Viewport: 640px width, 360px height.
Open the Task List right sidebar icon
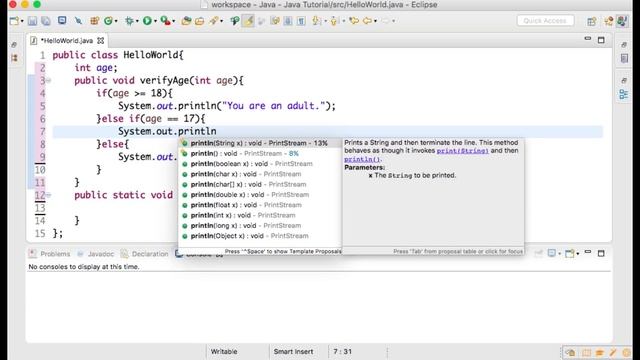coord(624,58)
